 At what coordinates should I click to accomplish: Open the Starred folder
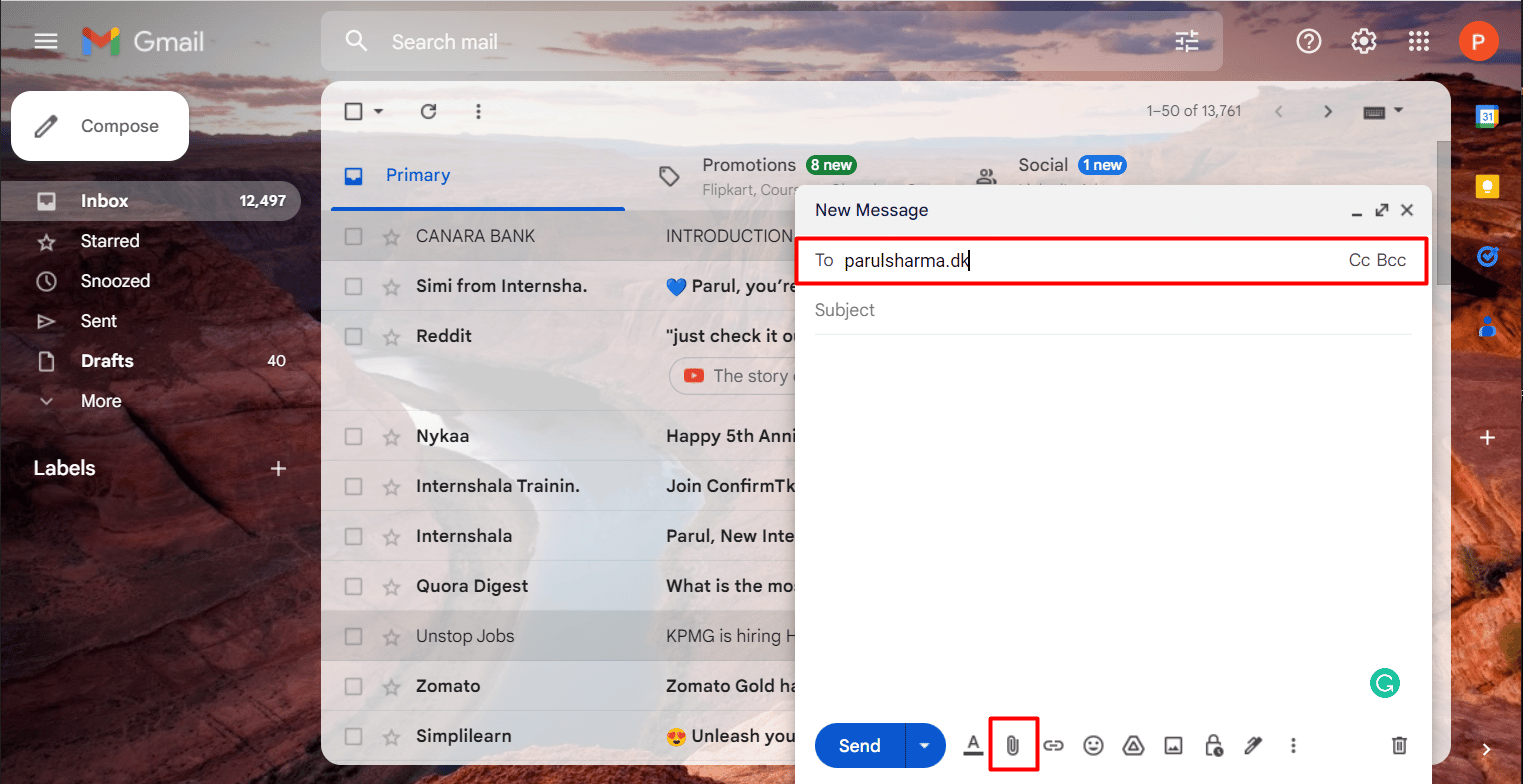tap(150, 241)
